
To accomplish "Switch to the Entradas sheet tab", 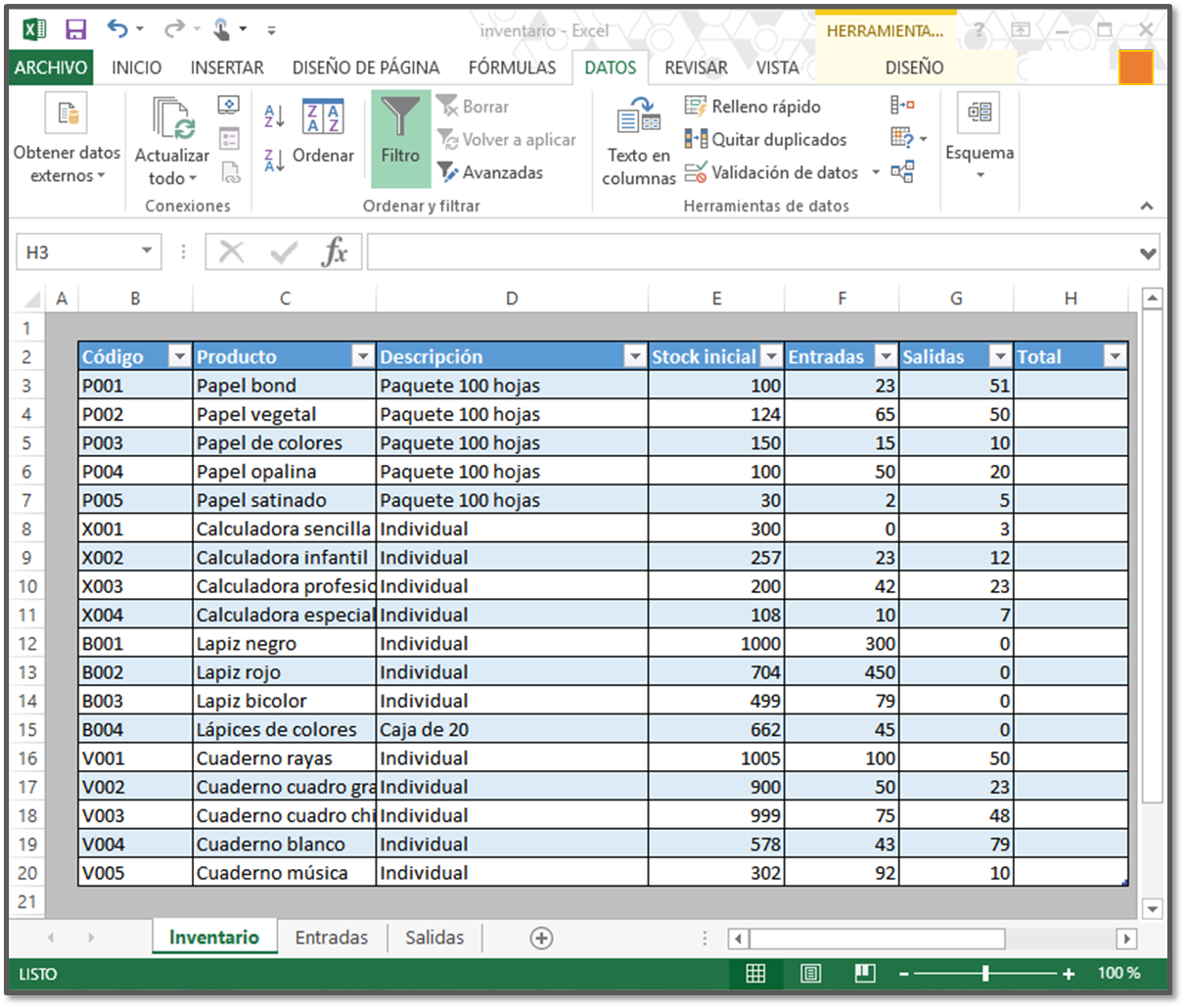I will point(332,938).
